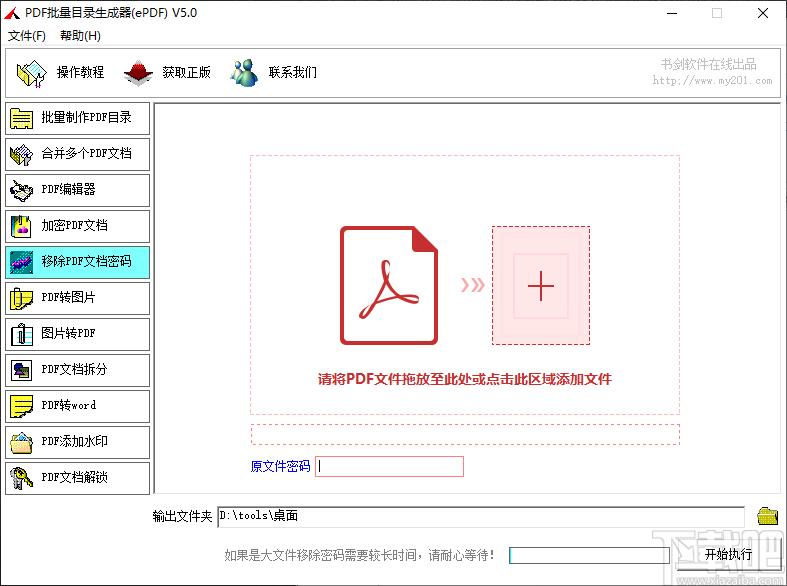787x586 pixels.
Task: Click the 获取正版 red download icon
Action: tap(138, 73)
